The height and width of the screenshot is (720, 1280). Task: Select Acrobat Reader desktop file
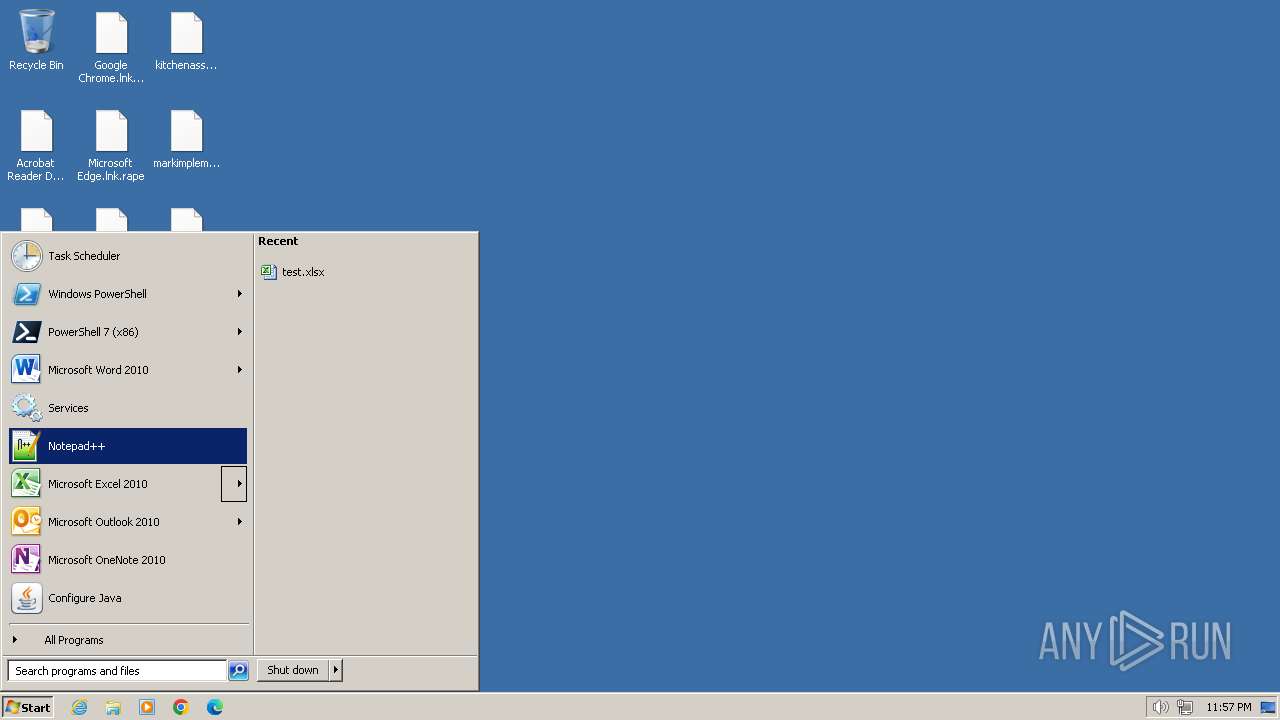36,145
